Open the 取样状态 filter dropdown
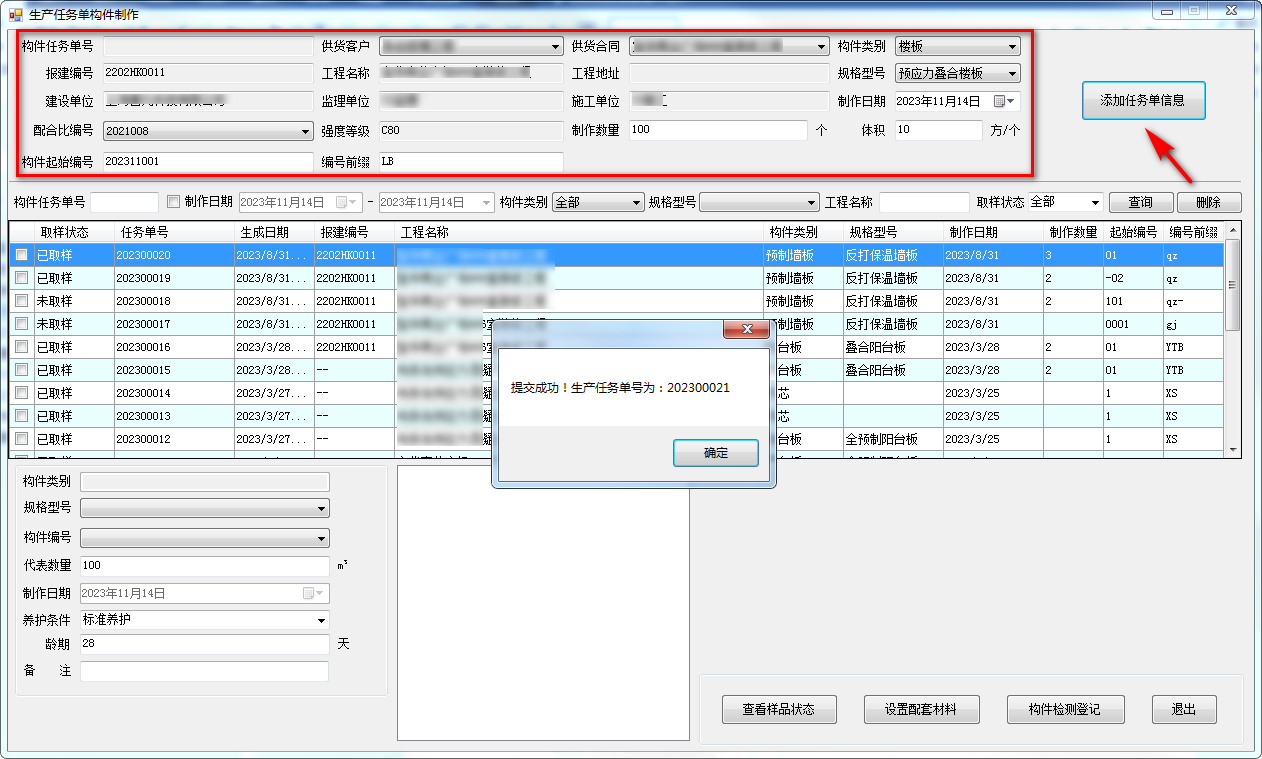Screen dimensions: 1262x759 coord(1095,202)
